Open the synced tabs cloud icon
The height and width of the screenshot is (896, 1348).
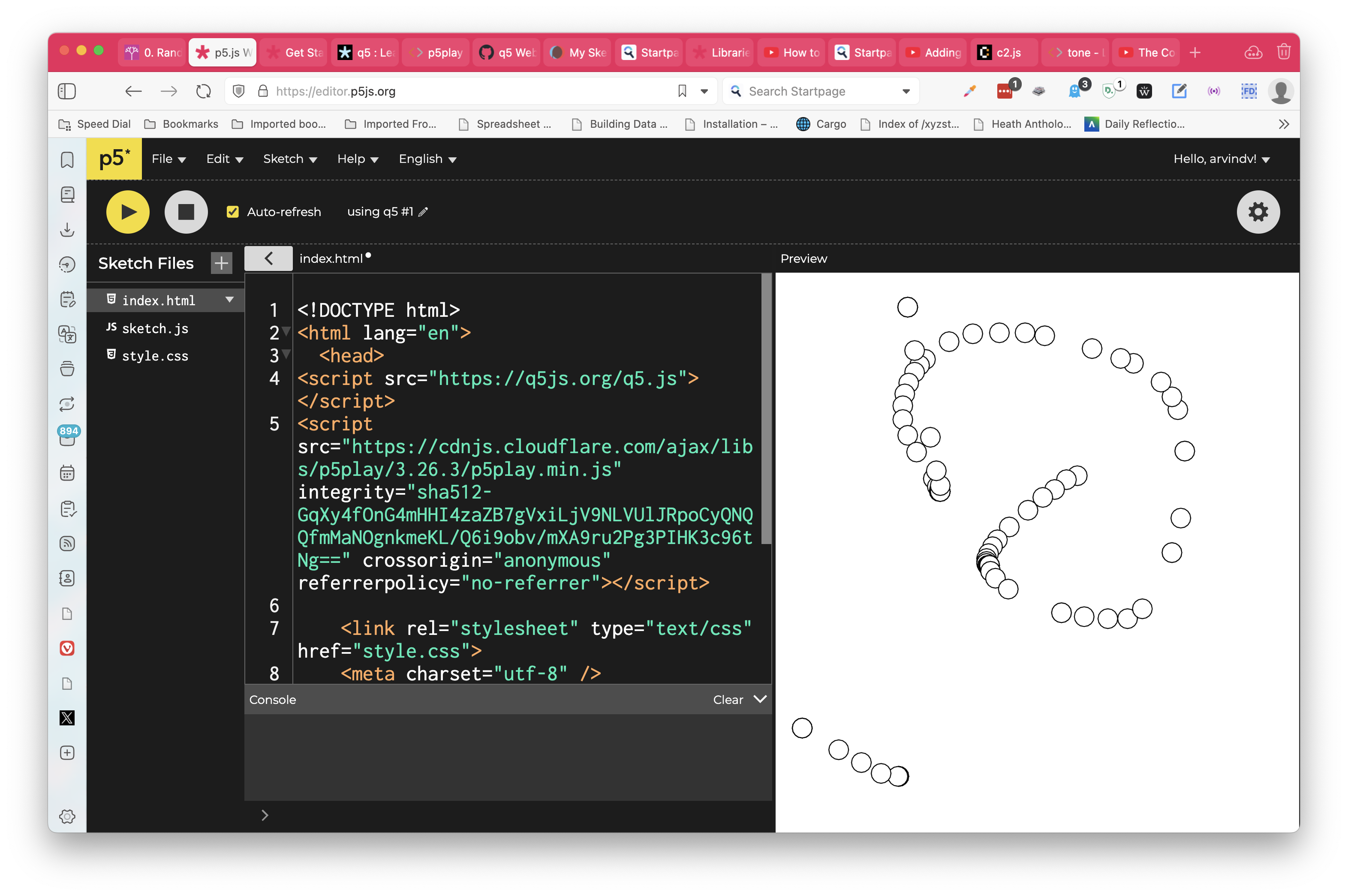click(x=1252, y=53)
